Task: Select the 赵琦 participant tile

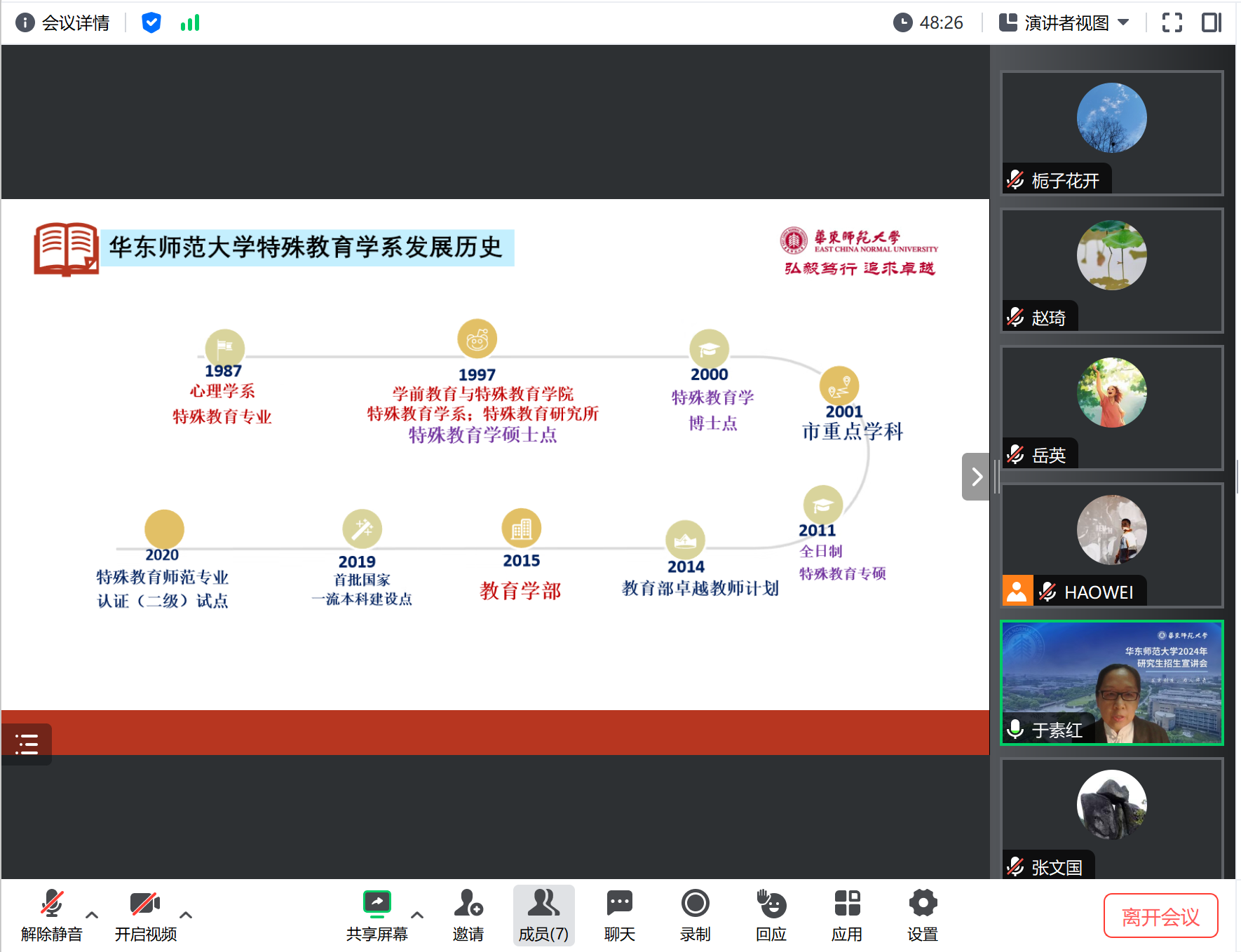Action: tap(1112, 270)
